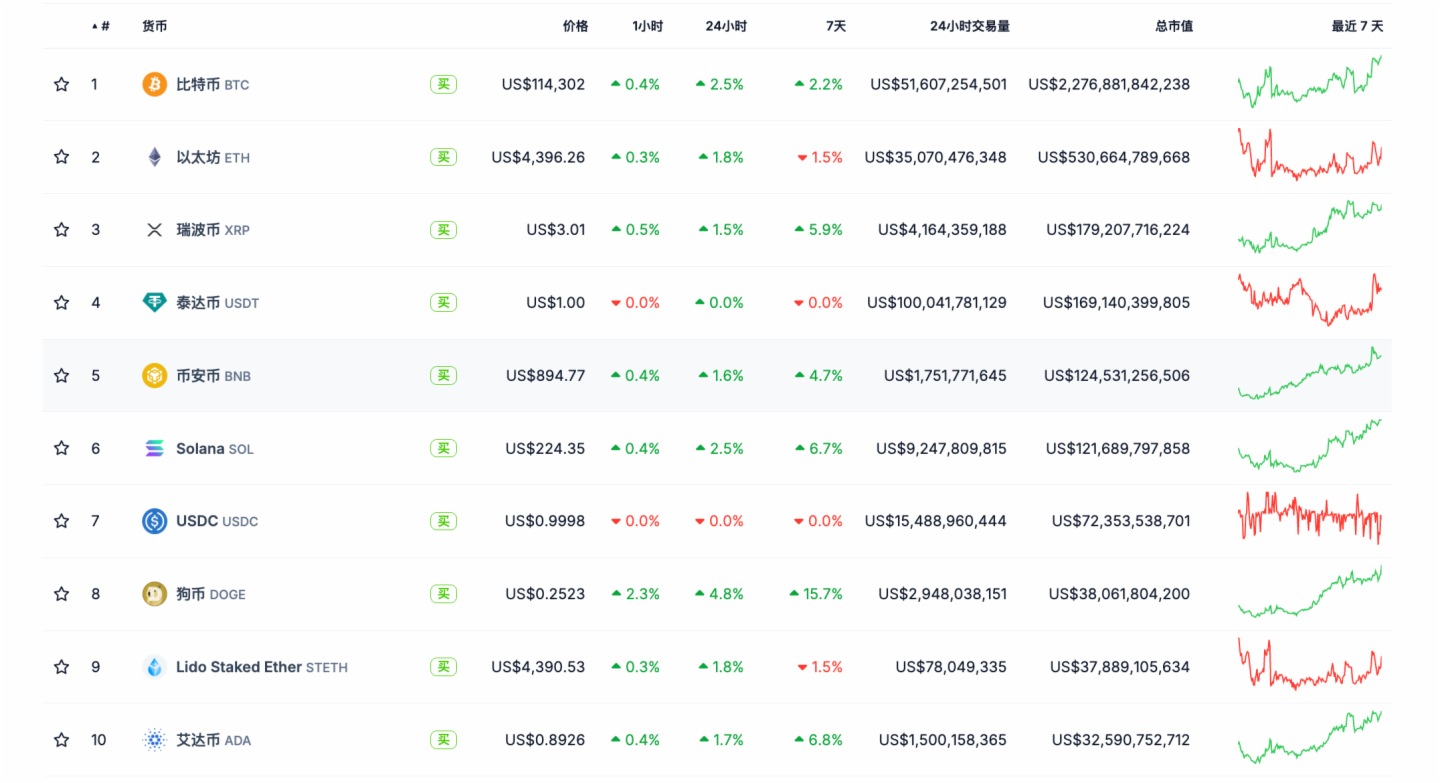1440x783 pixels.
Task: Click the 价格 price column header
Action: [575, 26]
